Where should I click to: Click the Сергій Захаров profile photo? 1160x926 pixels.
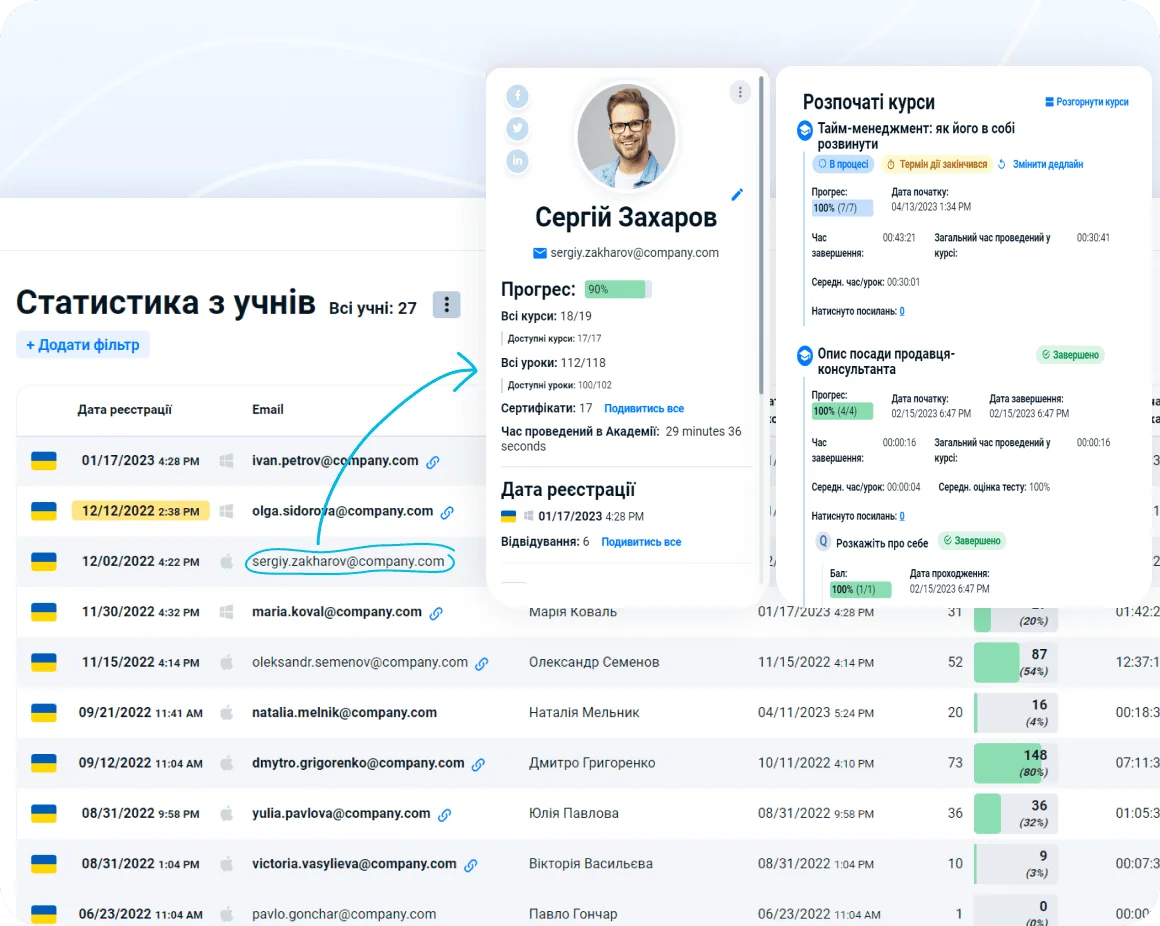626,135
